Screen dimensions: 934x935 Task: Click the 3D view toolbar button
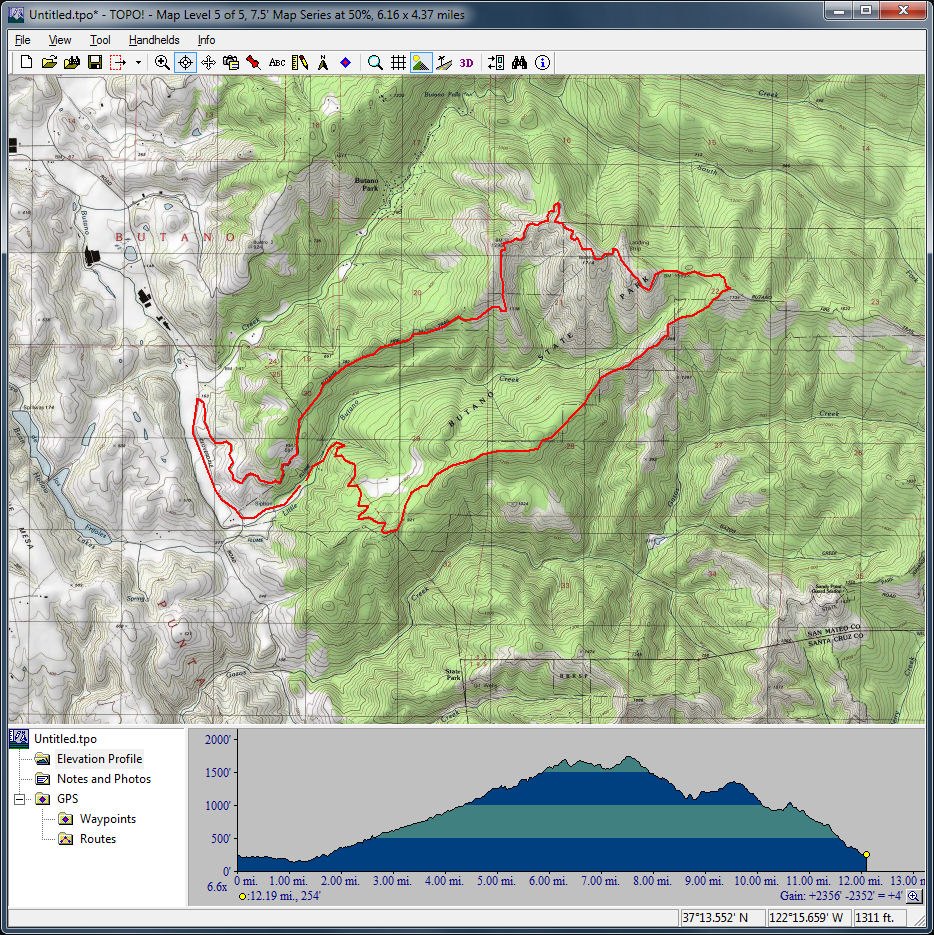466,62
